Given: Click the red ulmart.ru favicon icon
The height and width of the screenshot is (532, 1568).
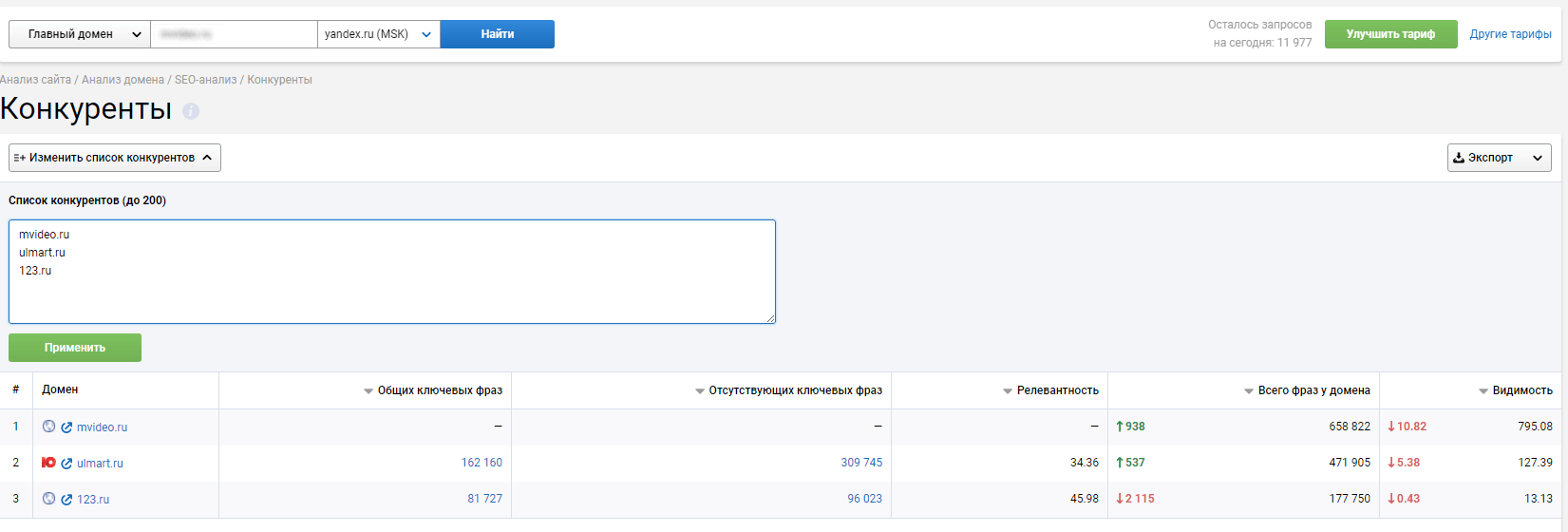Looking at the screenshot, I should [x=49, y=463].
